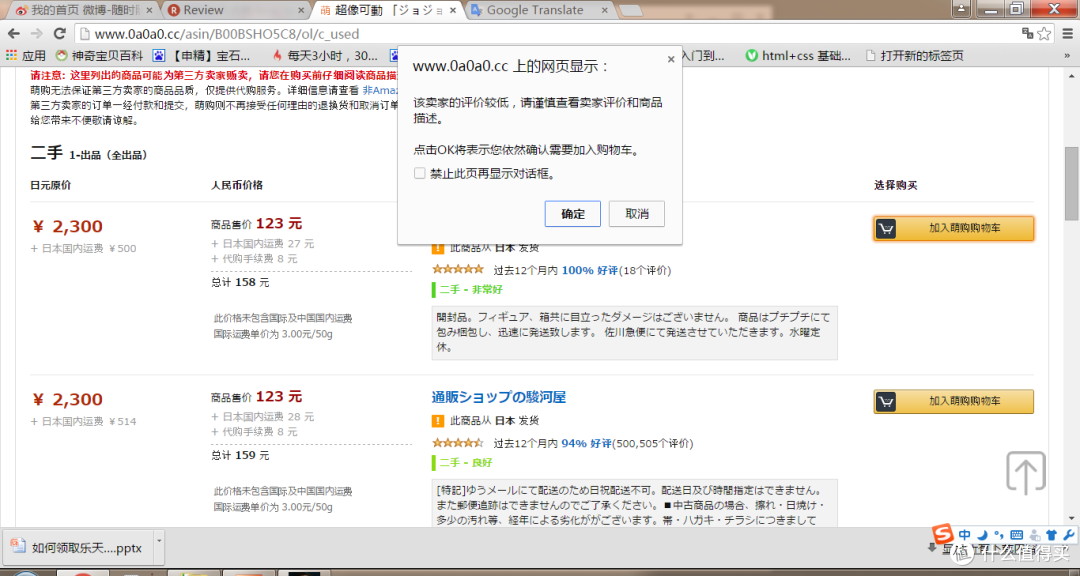Open the Sogou soft keyboard icon
This screenshot has width=1080, height=576.
(x=1017, y=535)
